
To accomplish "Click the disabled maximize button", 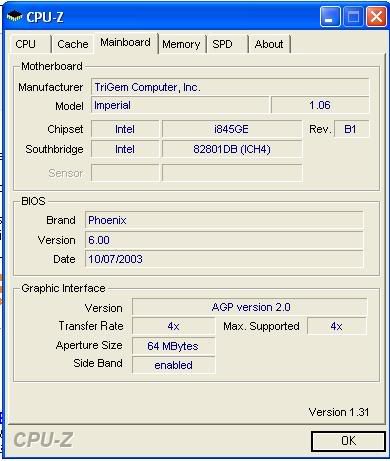I will (353, 16).
